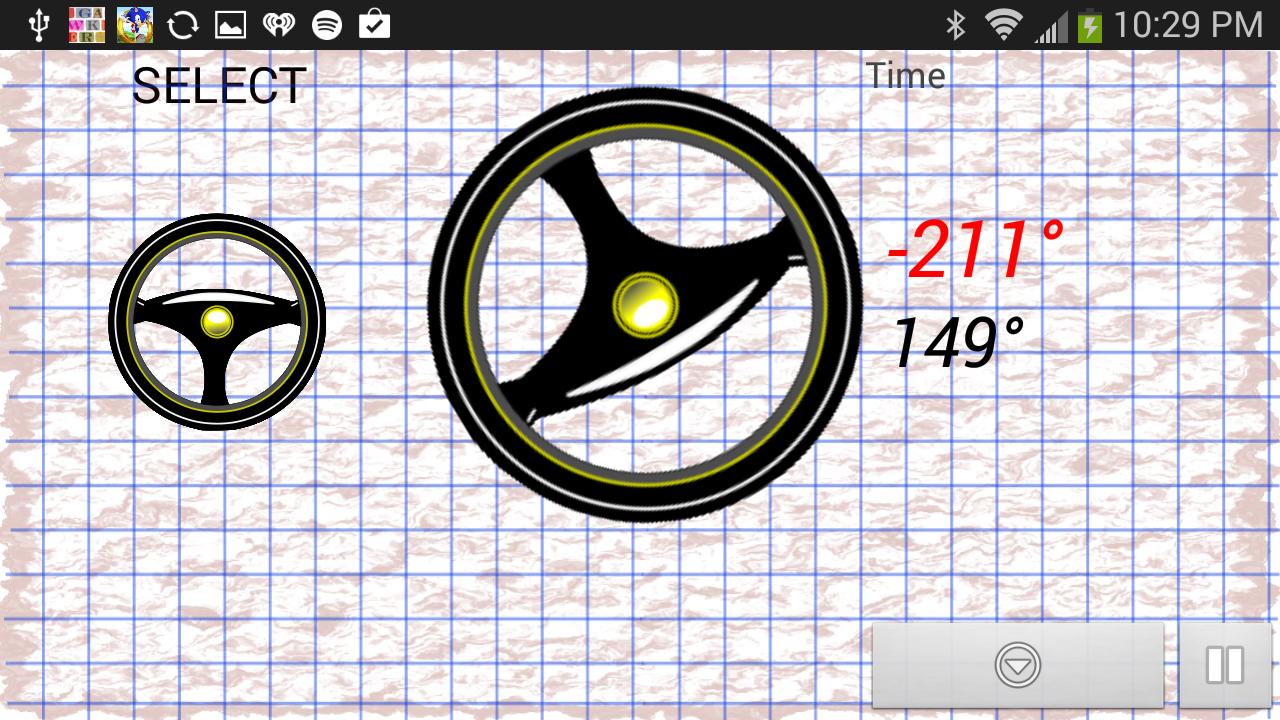Open the iHeartRadio notification icon
Viewport: 1280px width, 720px height.
[279, 25]
